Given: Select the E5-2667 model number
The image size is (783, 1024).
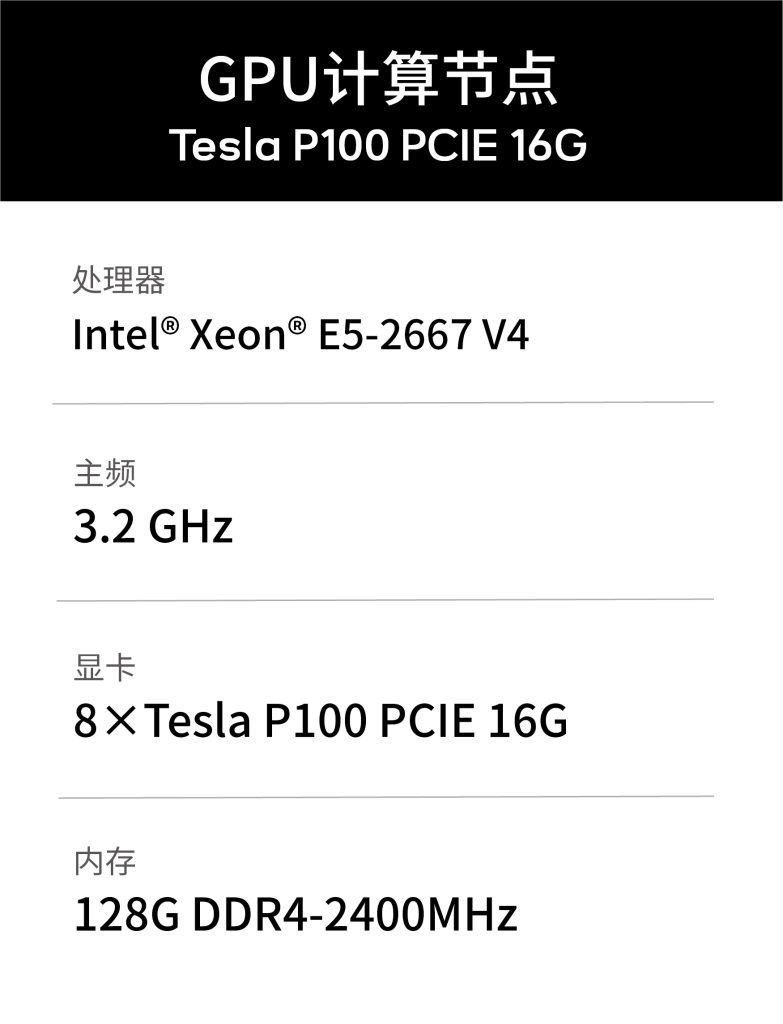Looking at the screenshot, I should 394,335.
